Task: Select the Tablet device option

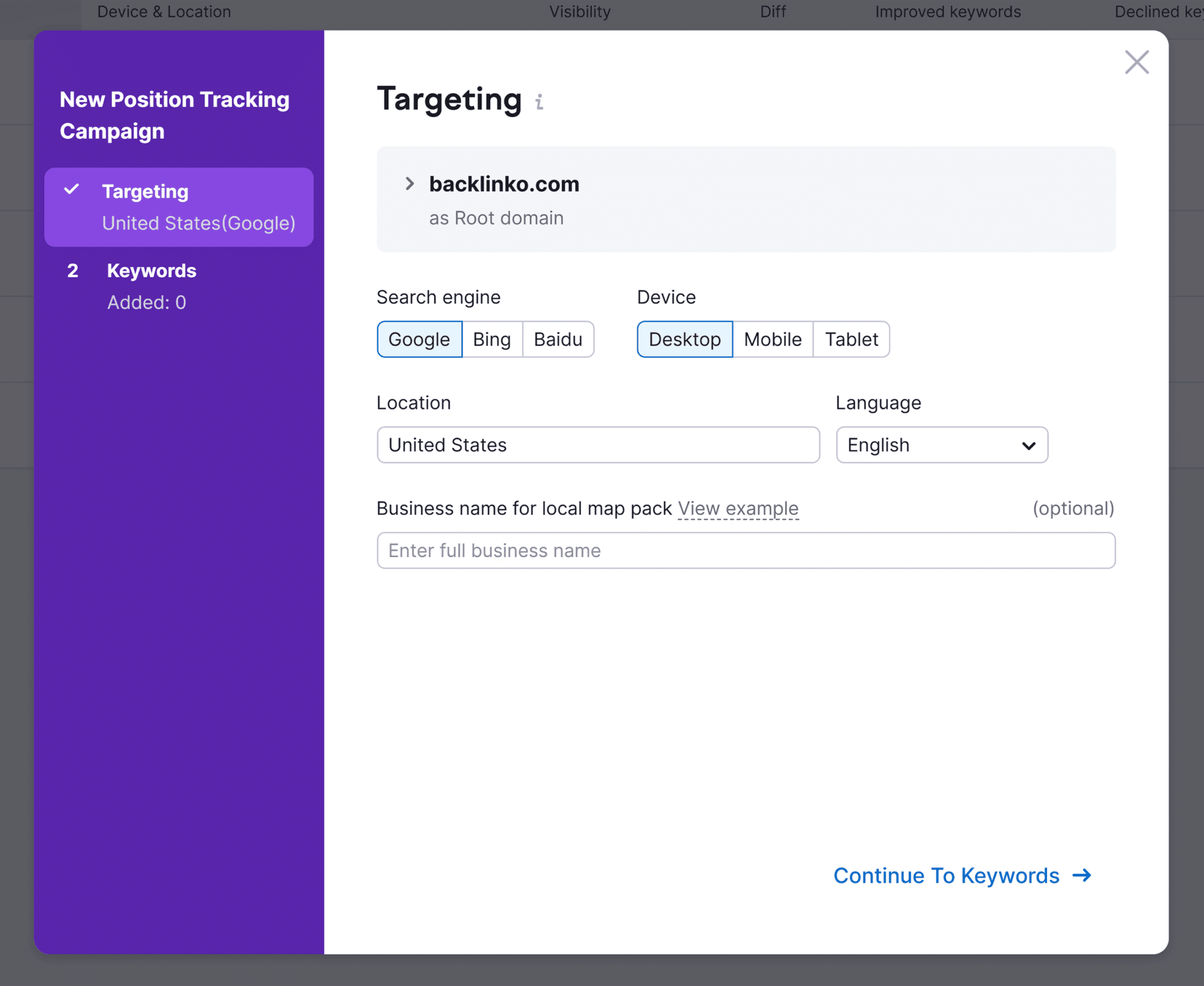Action: [851, 338]
